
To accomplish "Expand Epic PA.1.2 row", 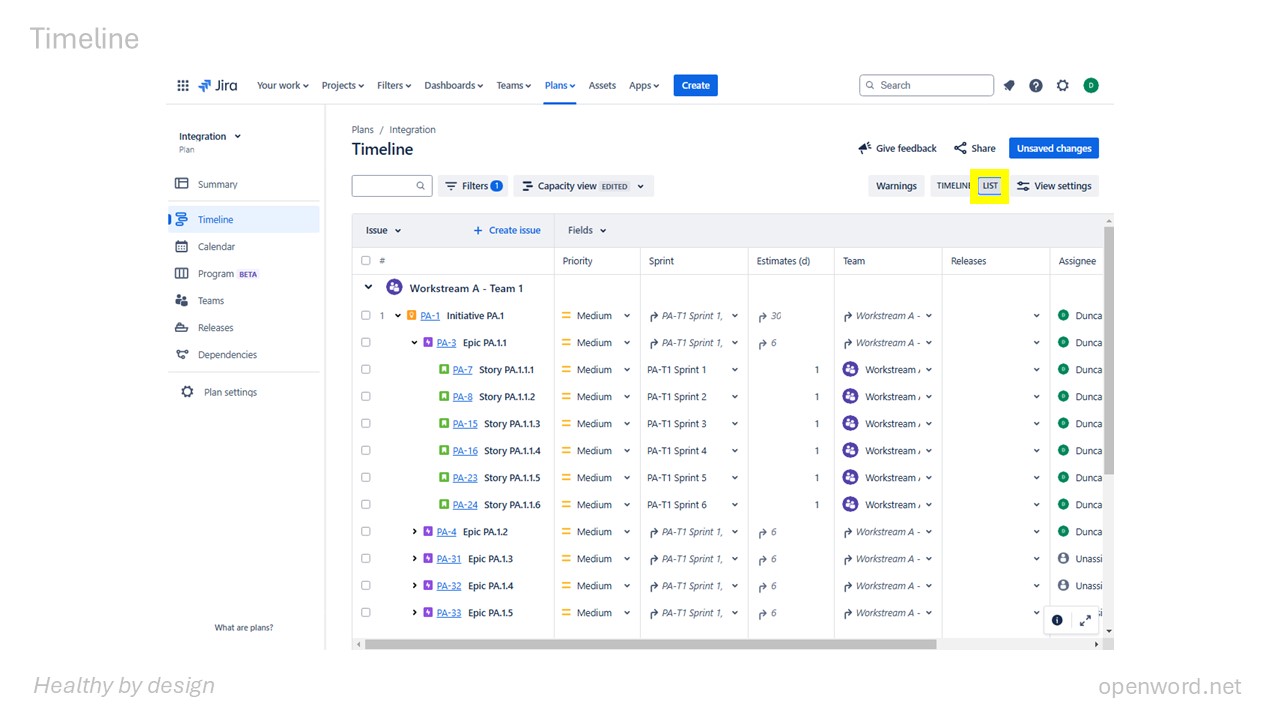I will point(414,532).
